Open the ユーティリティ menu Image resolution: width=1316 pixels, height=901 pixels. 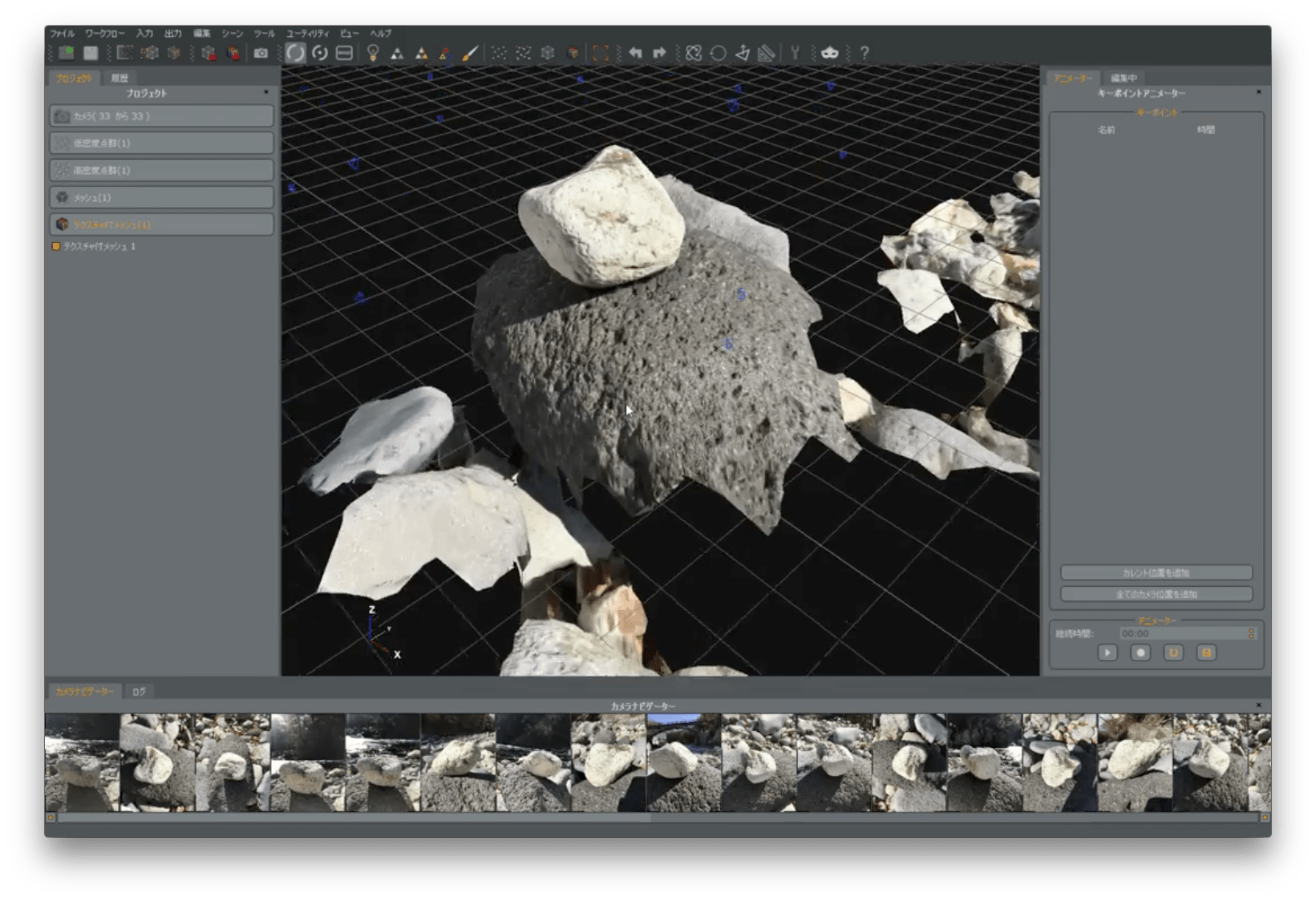tap(308, 34)
